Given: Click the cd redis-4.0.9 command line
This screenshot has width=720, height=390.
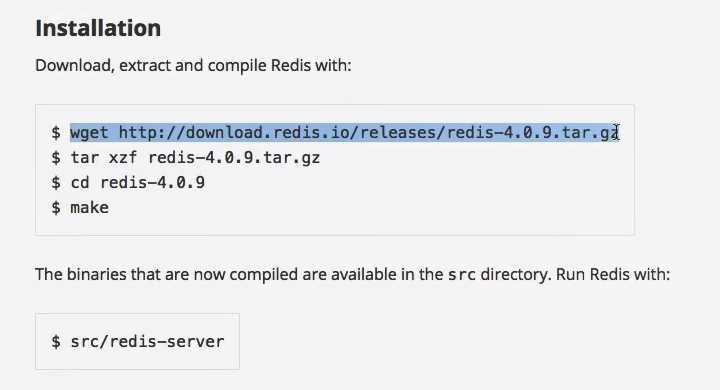Looking at the screenshot, I should 138,182.
